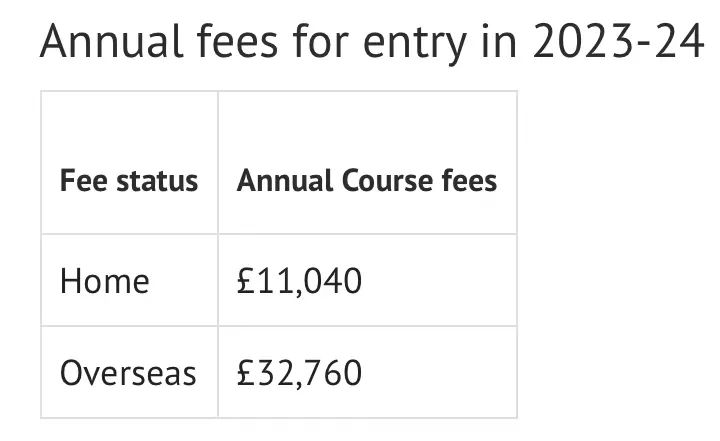Click the word 'entry' in the heading

click(x=415, y=45)
